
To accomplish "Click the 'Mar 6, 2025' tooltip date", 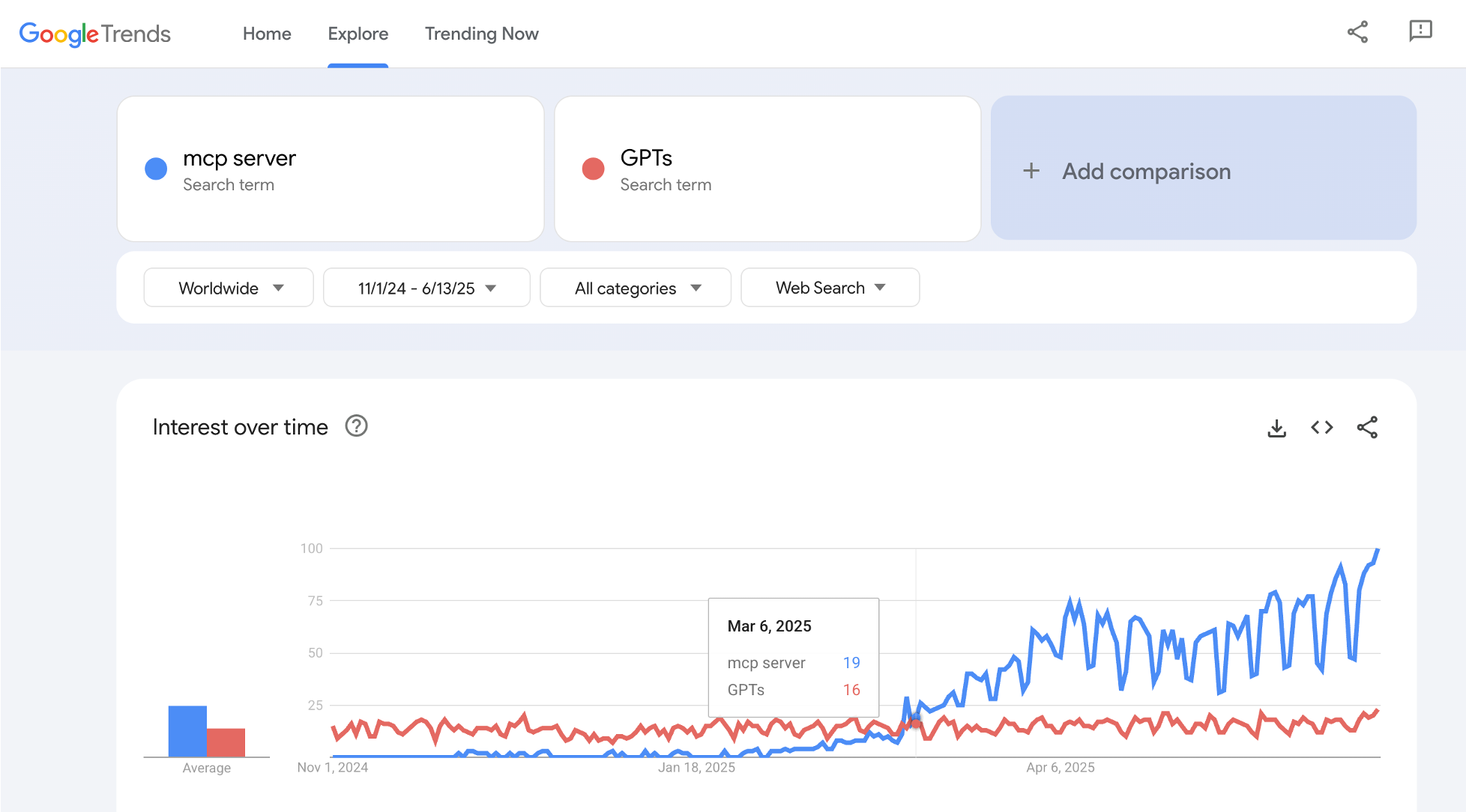I will coord(770,626).
